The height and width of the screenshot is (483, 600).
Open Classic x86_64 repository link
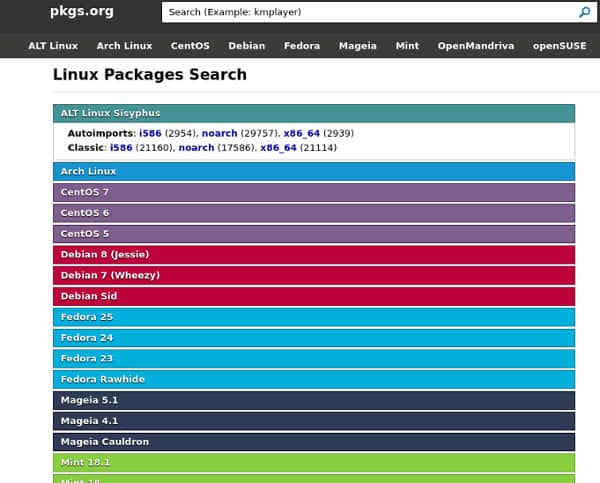(278, 148)
